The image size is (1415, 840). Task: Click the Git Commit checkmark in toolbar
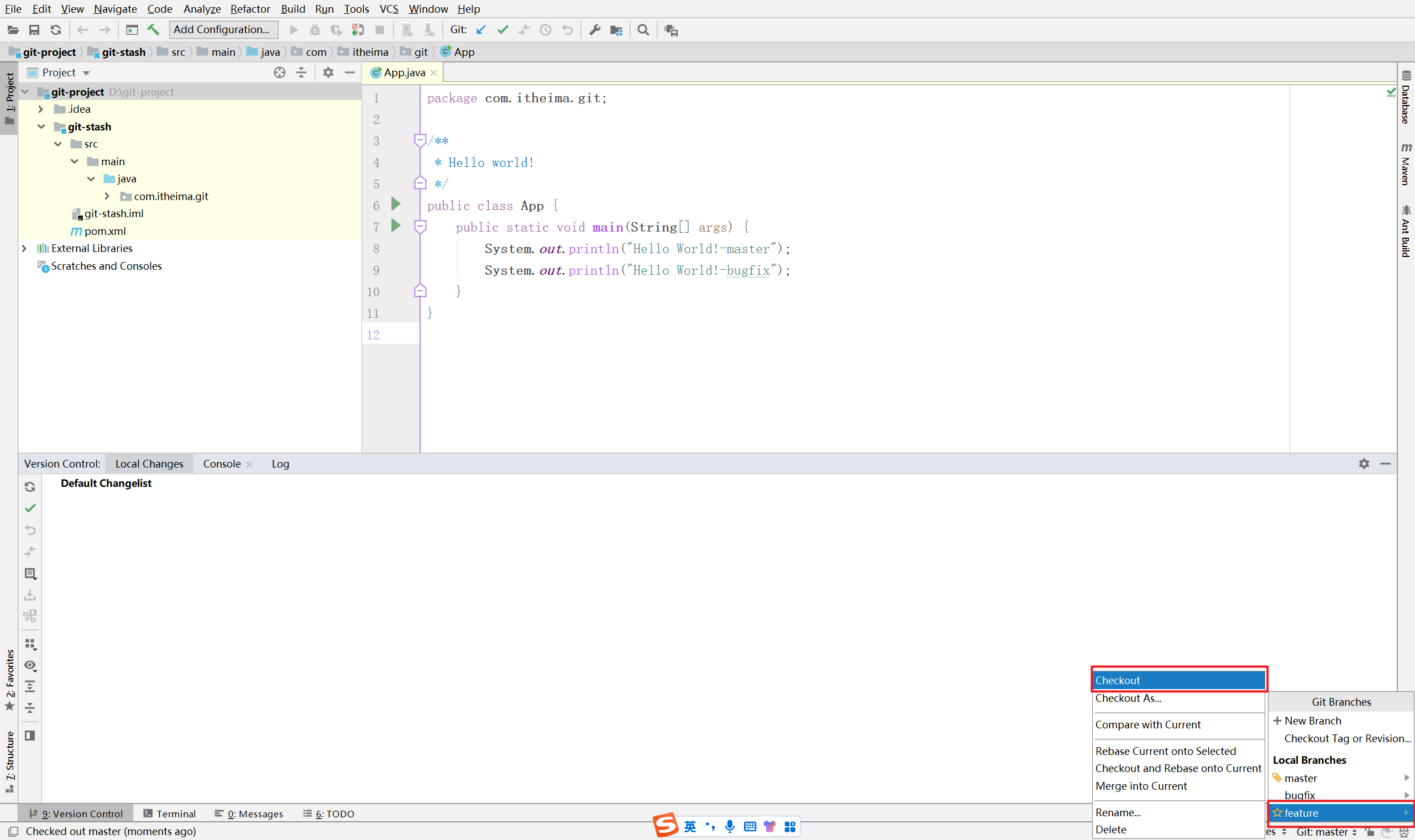click(502, 30)
